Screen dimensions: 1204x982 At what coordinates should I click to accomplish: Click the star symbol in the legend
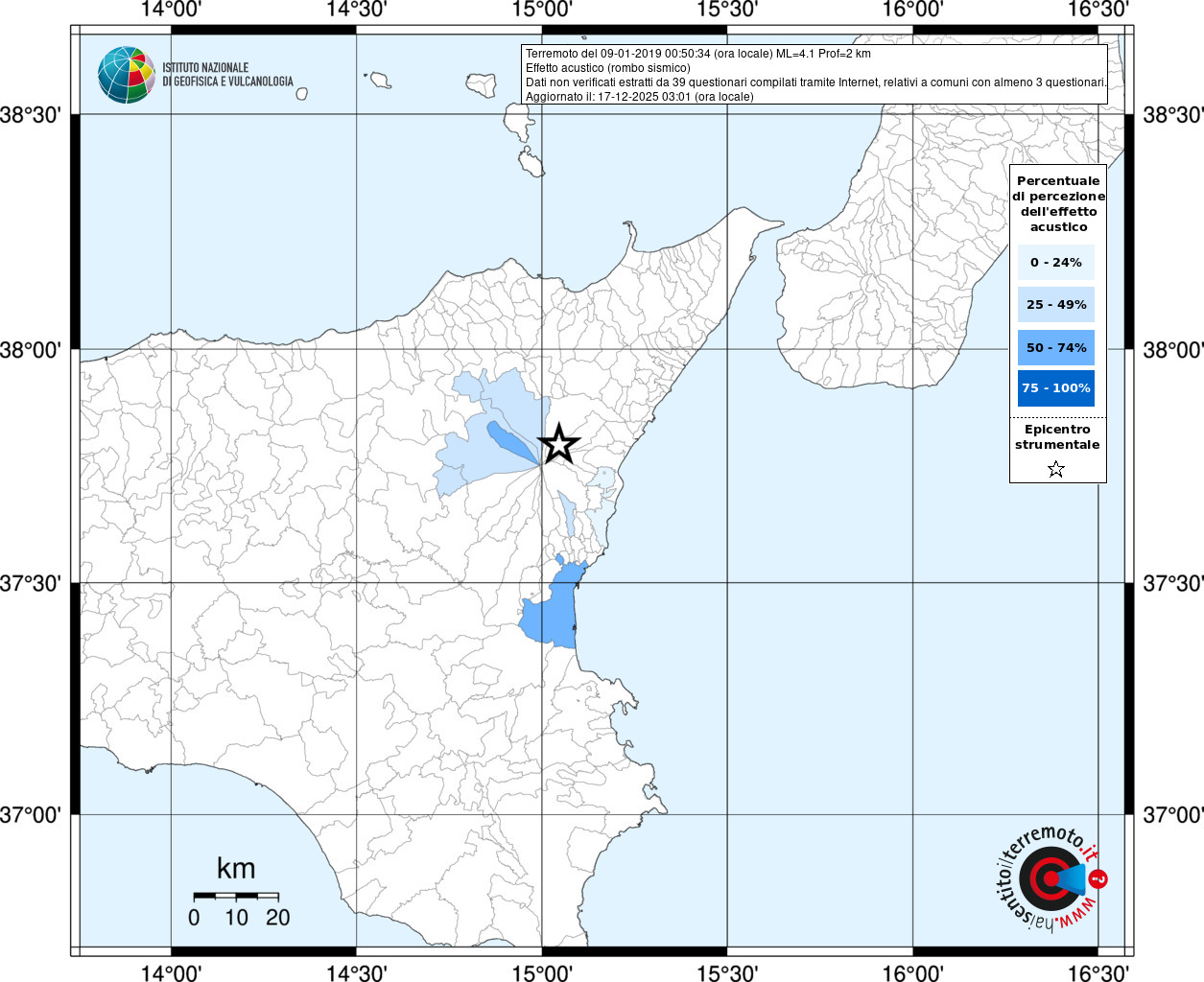click(x=1056, y=469)
